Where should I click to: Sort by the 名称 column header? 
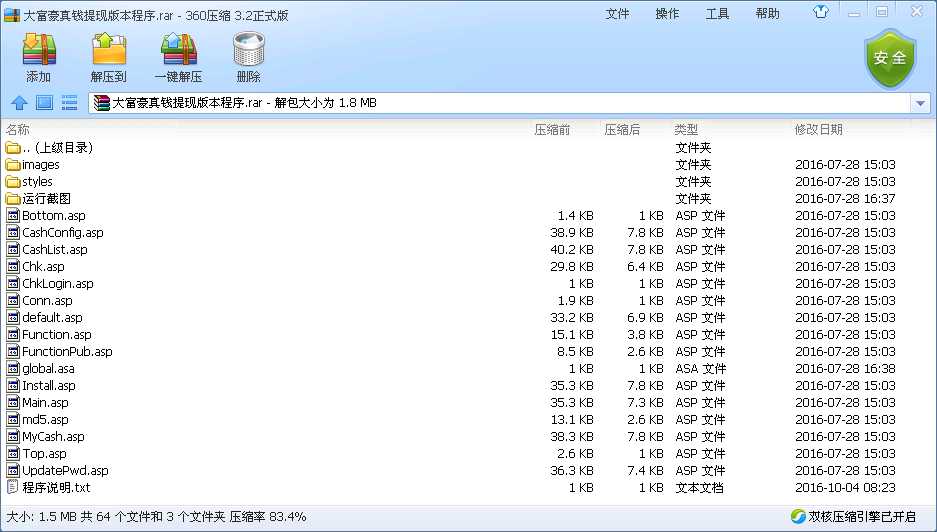pos(17,129)
